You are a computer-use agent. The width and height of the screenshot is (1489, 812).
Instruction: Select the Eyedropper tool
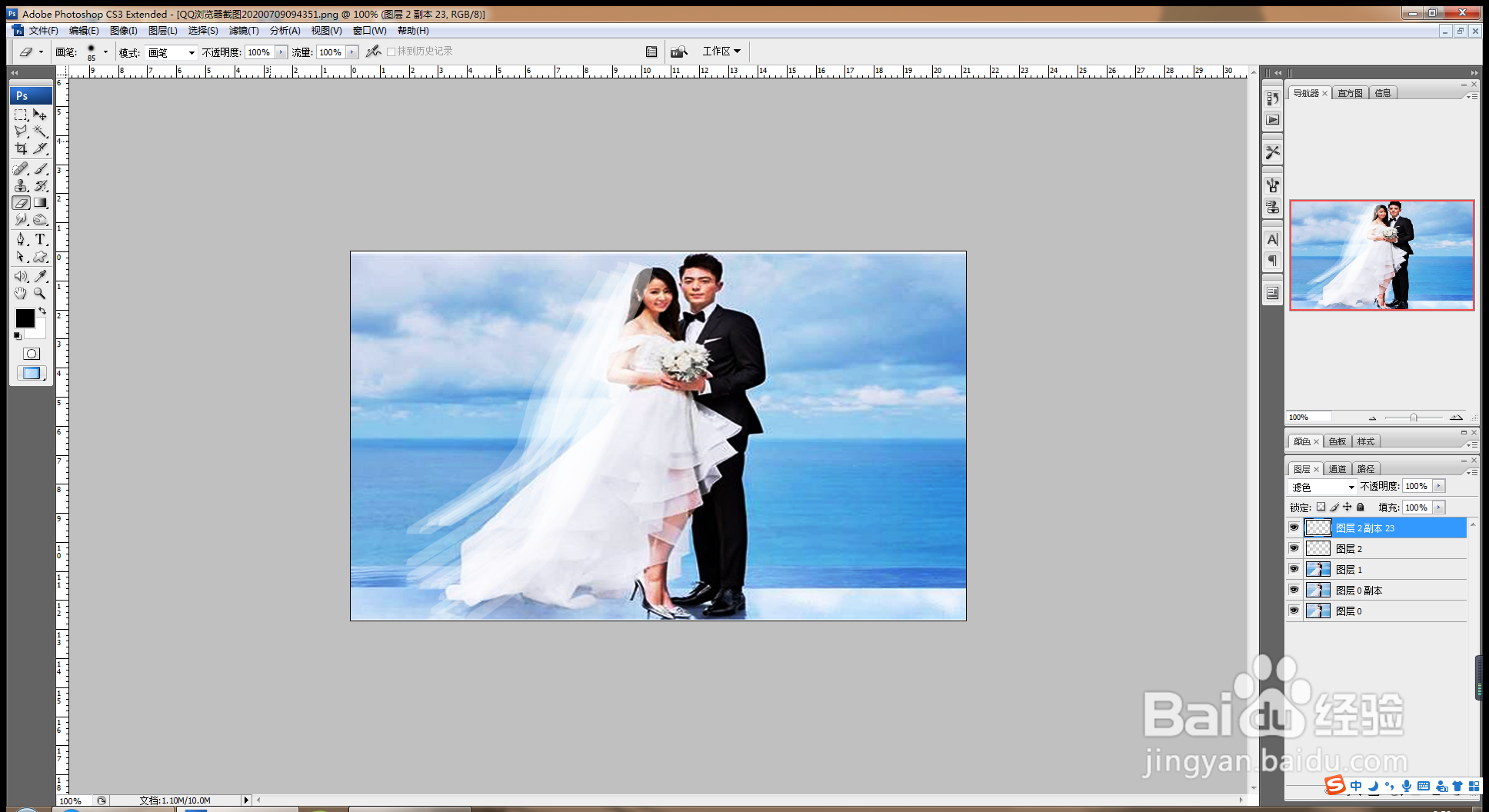[x=41, y=276]
